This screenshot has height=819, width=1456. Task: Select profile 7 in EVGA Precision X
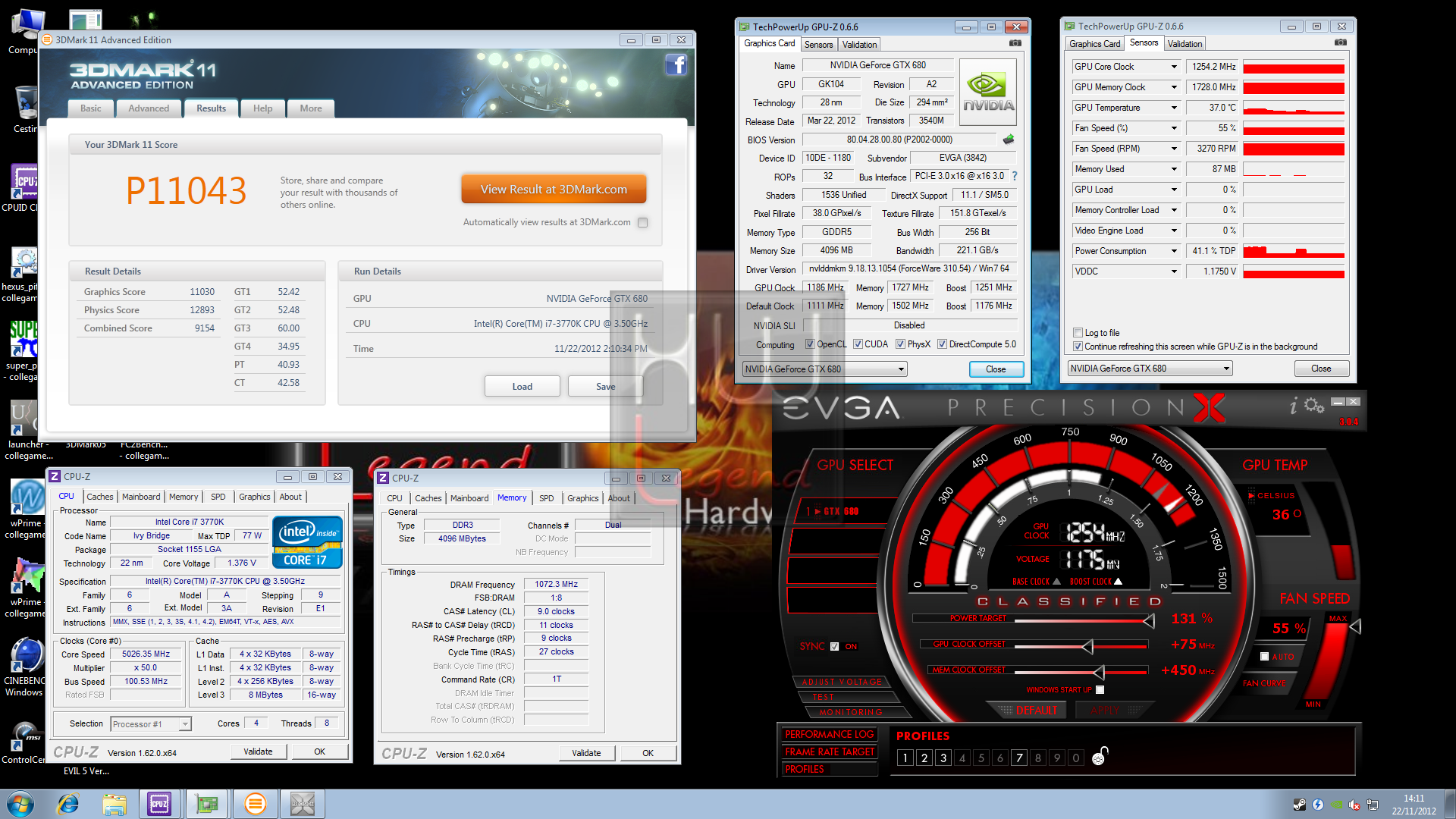pyautogui.click(x=1019, y=758)
